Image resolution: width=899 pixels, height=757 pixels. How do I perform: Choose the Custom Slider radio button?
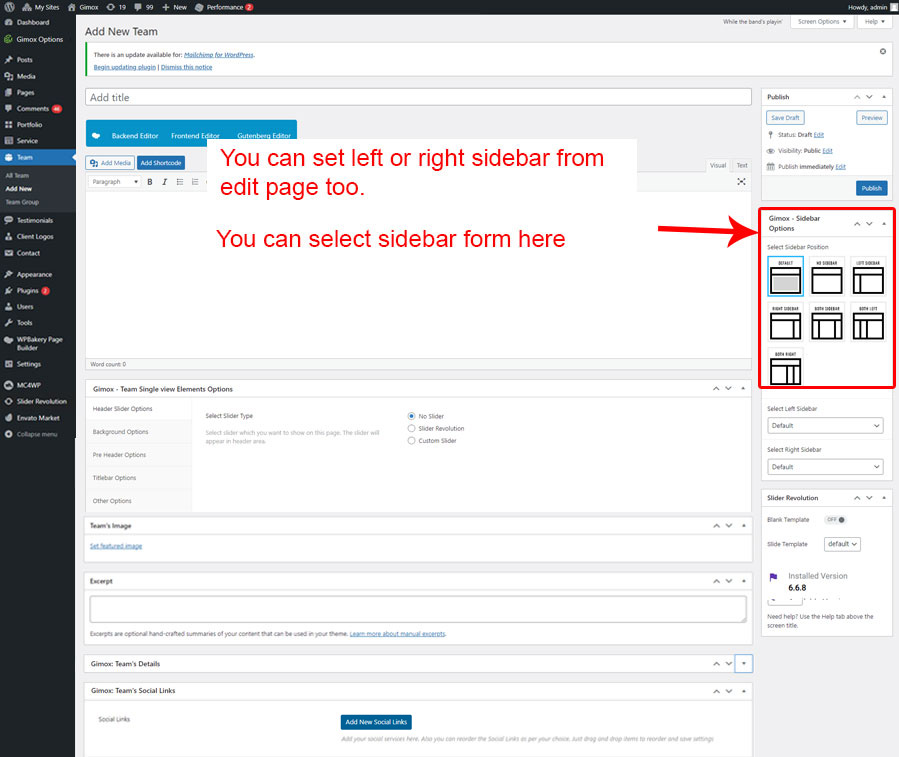(x=411, y=441)
